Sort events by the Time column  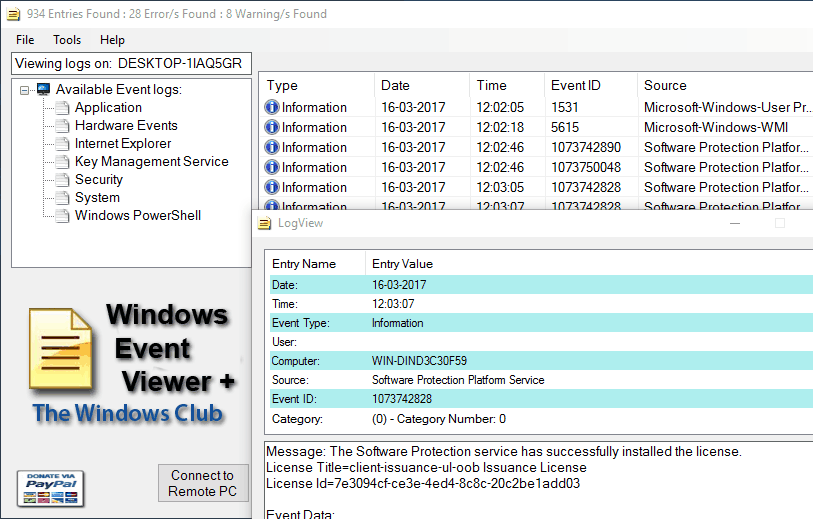[507, 85]
